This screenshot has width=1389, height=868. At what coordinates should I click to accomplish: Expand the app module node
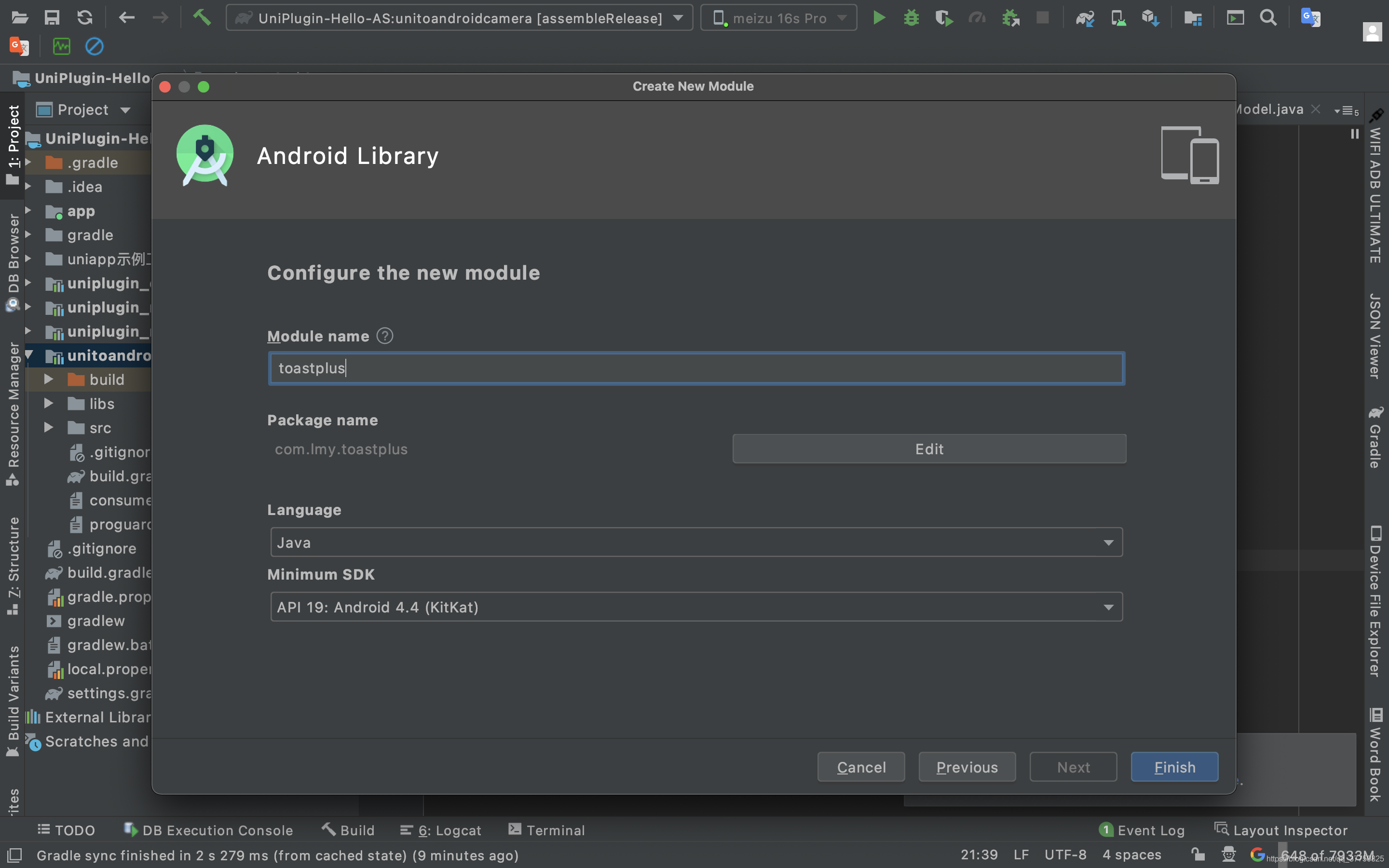pos(28,211)
